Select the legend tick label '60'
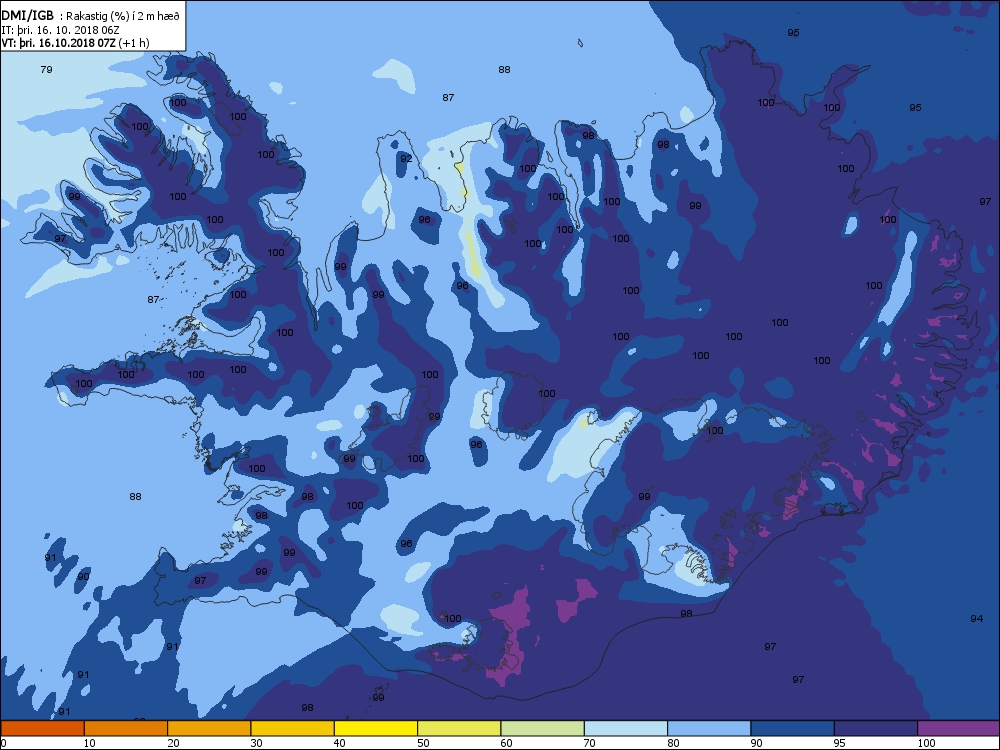1000x750 pixels. (x=506, y=743)
